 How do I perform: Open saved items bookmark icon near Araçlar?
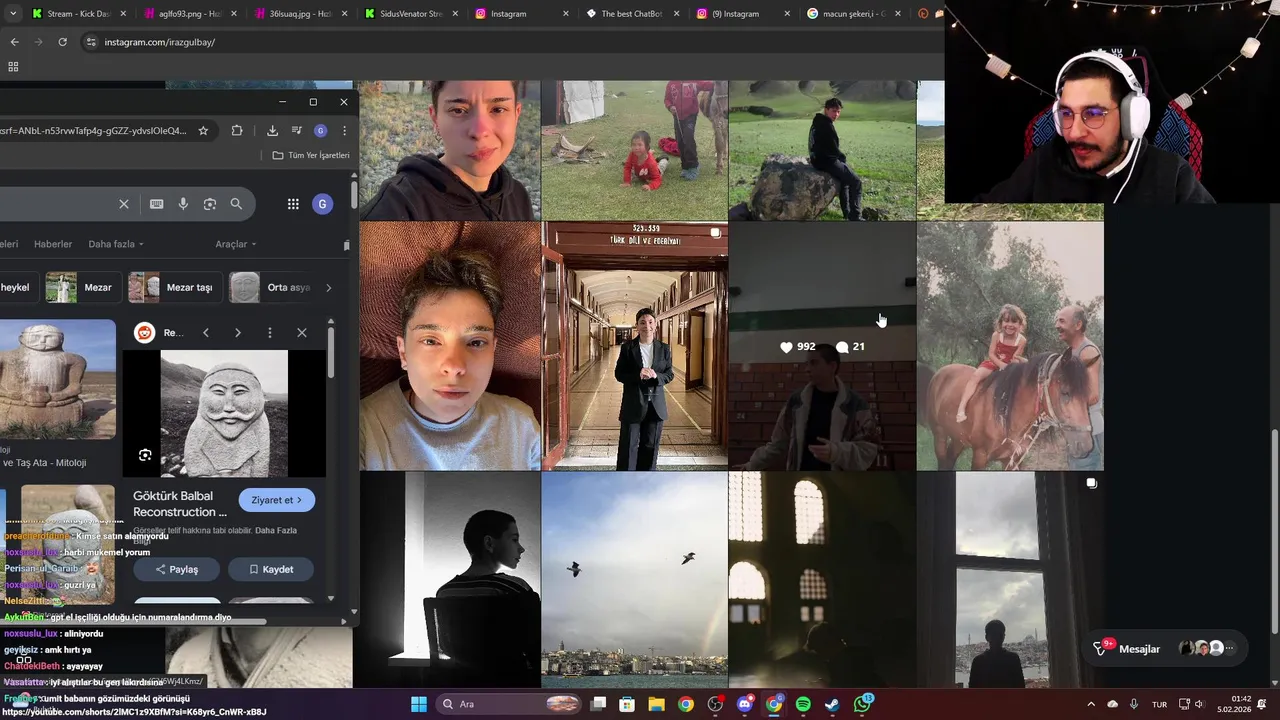tap(346, 245)
